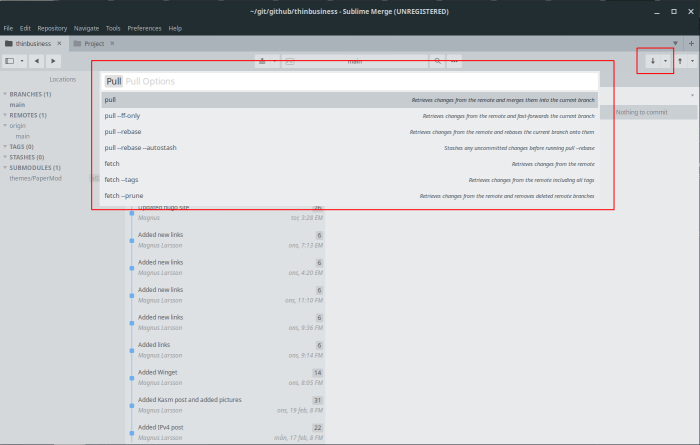Open the Push options dropdown arrow
700x445 pixels.
tap(692, 61)
